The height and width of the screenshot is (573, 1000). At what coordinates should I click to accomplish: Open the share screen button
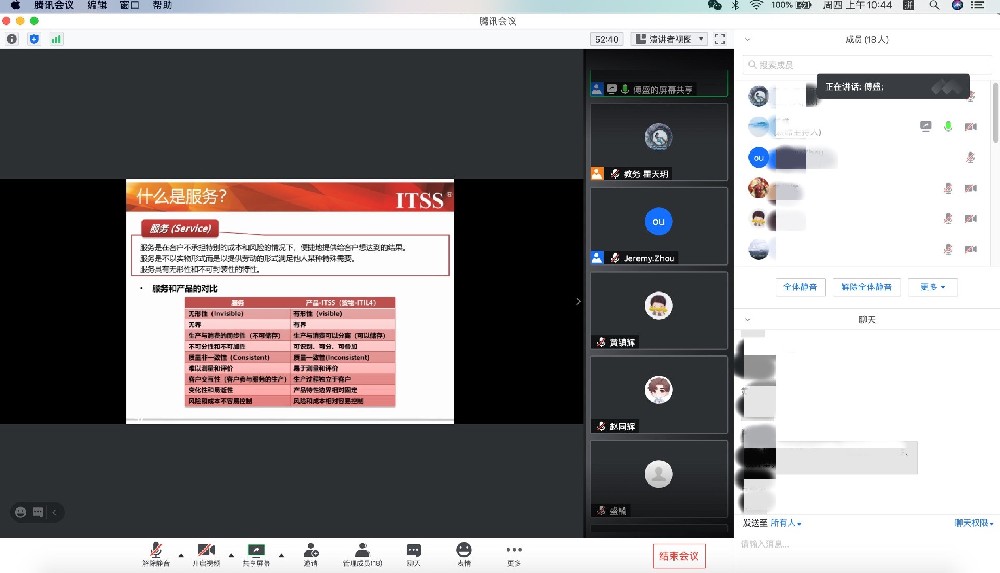click(x=256, y=554)
